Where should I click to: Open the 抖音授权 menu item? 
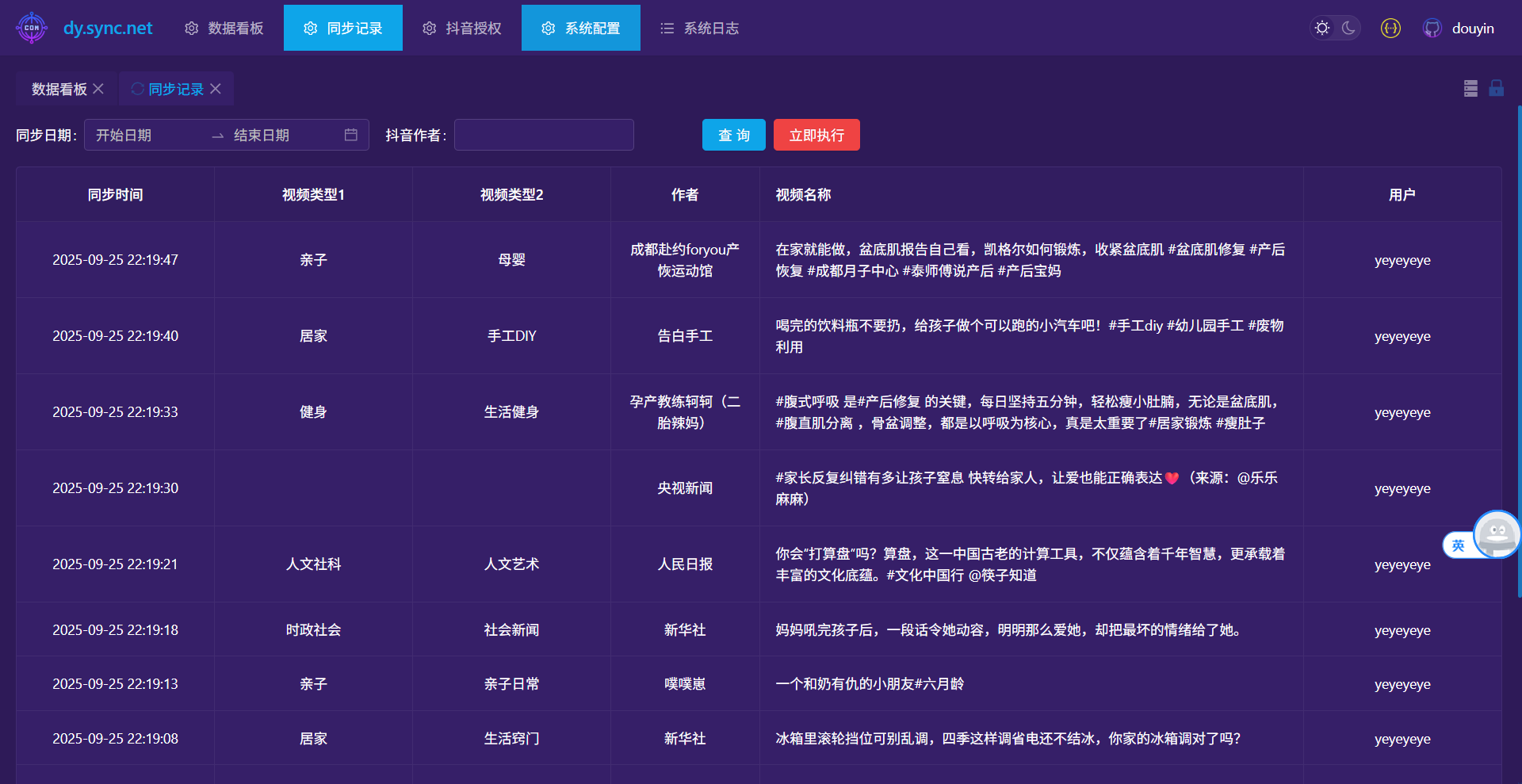[x=462, y=28]
